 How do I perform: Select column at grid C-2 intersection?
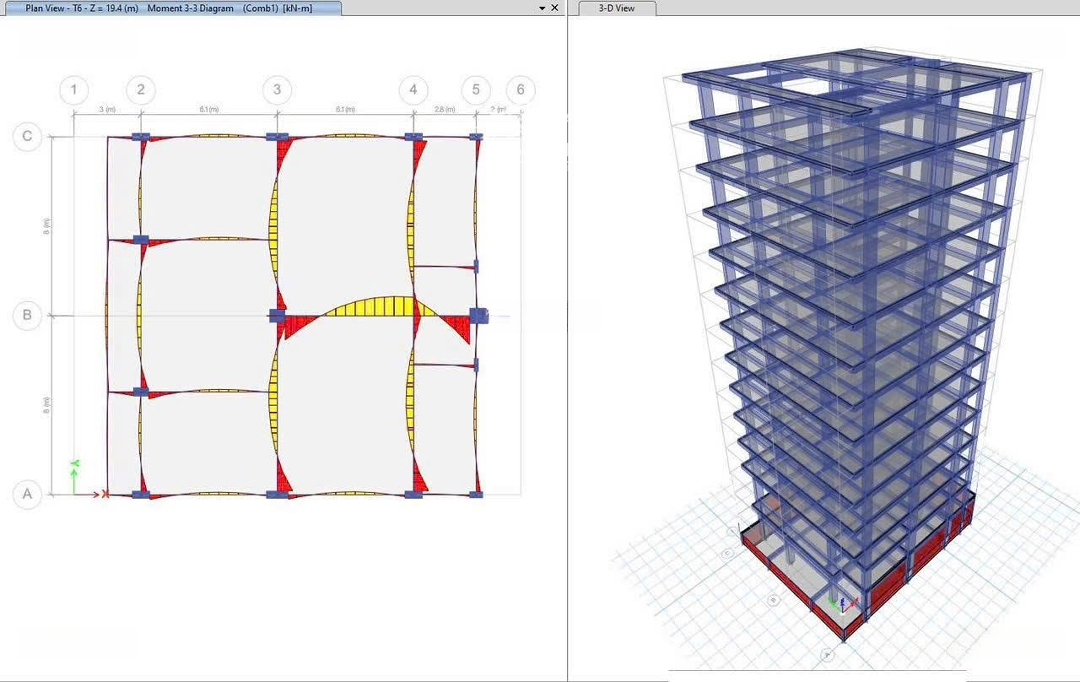point(141,136)
